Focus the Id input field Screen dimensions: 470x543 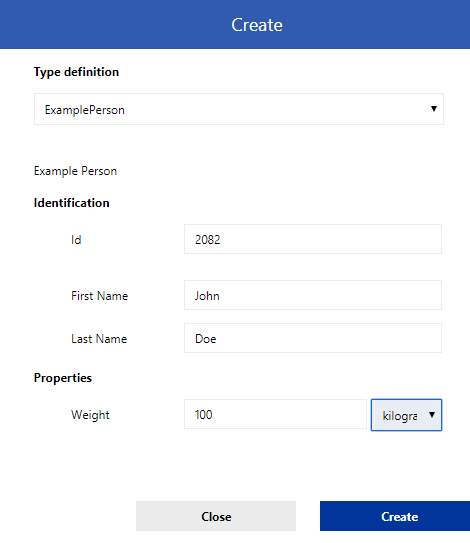coord(313,239)
